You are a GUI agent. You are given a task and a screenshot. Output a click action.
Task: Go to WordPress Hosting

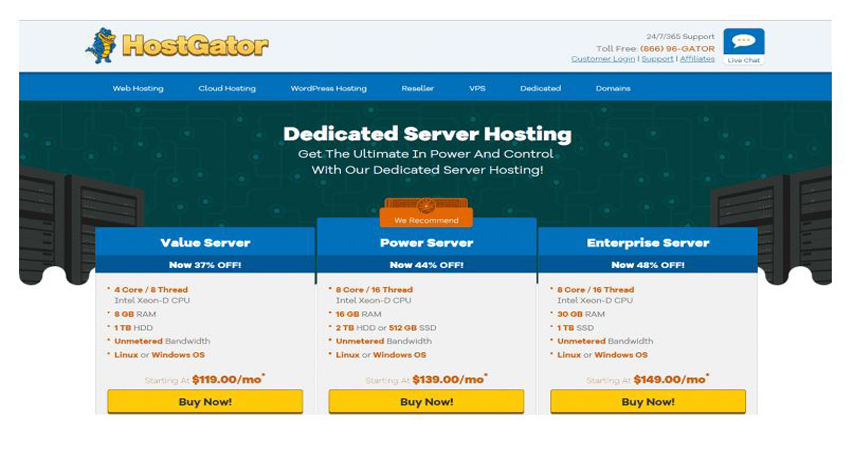pos(329,88)
